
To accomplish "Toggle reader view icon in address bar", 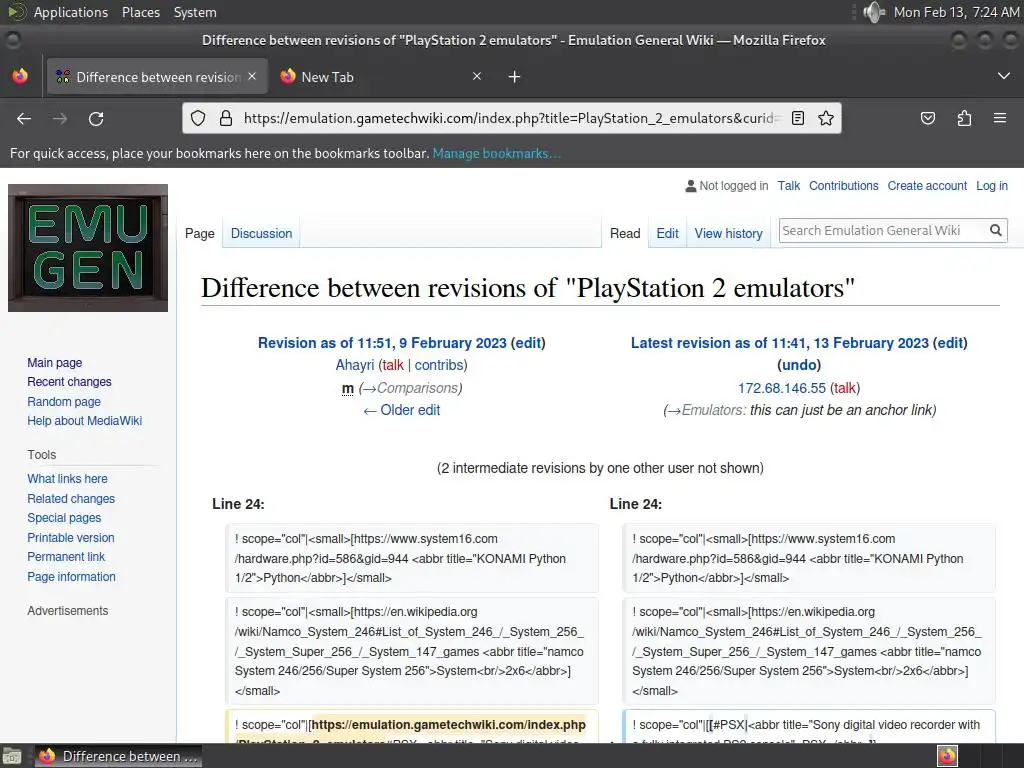I will (x=797, y=118).
